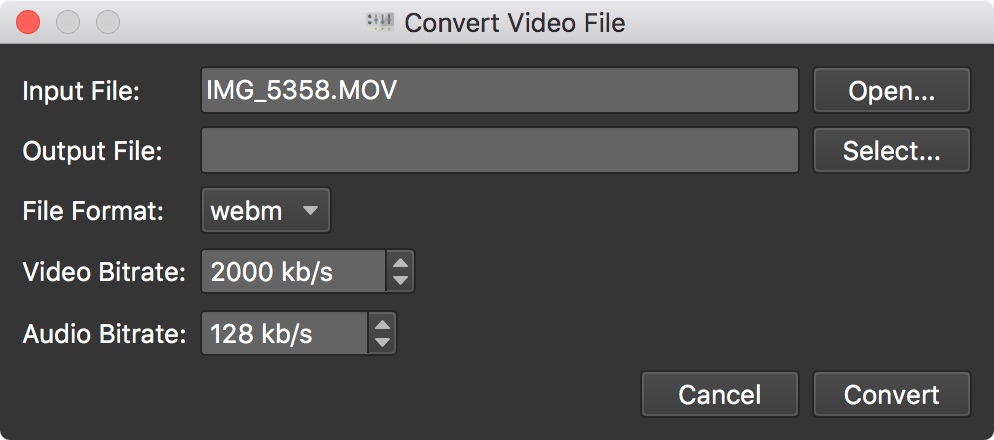
Task: Click the Open... button for input file
Action: [x=891, y=91]
